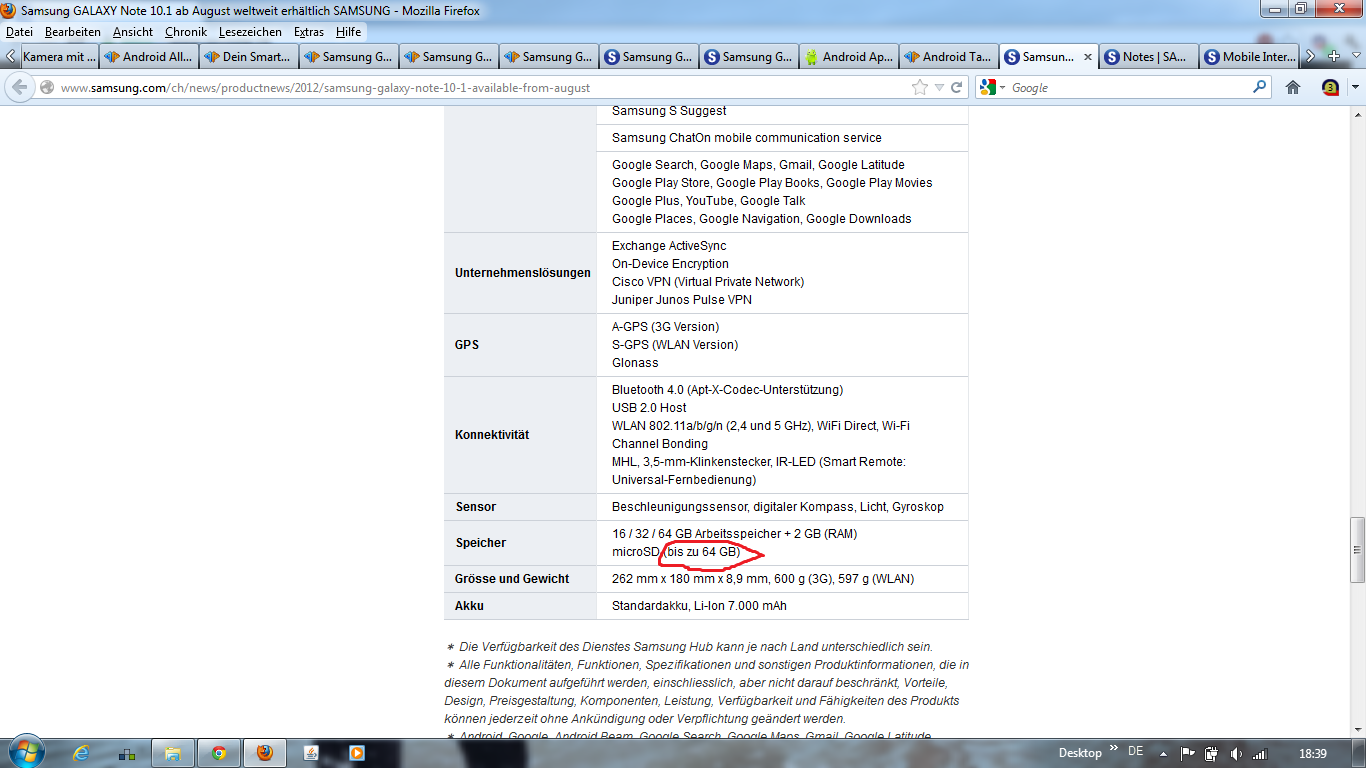
Task: Open the Bearbeiten menu
Action: tap(73, 32)
